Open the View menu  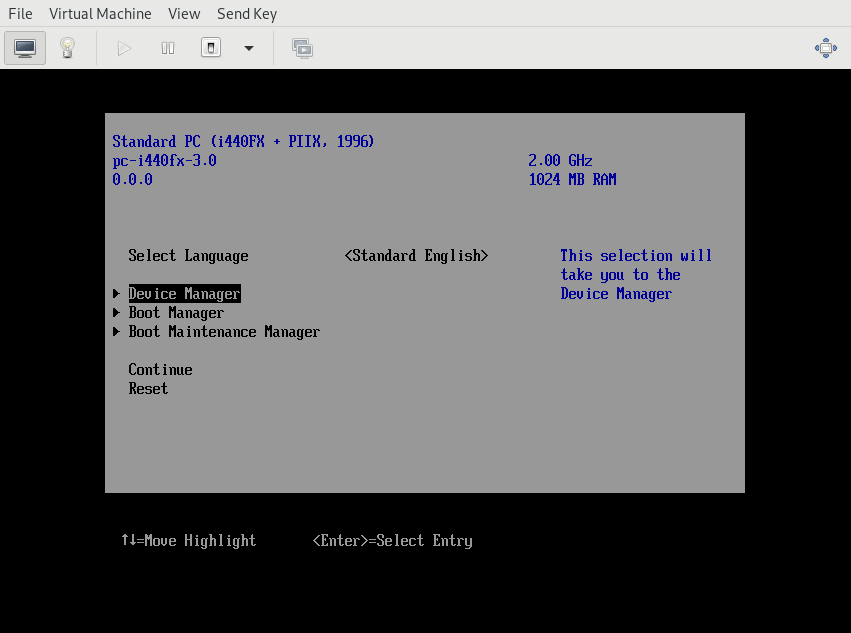[184, 14]
